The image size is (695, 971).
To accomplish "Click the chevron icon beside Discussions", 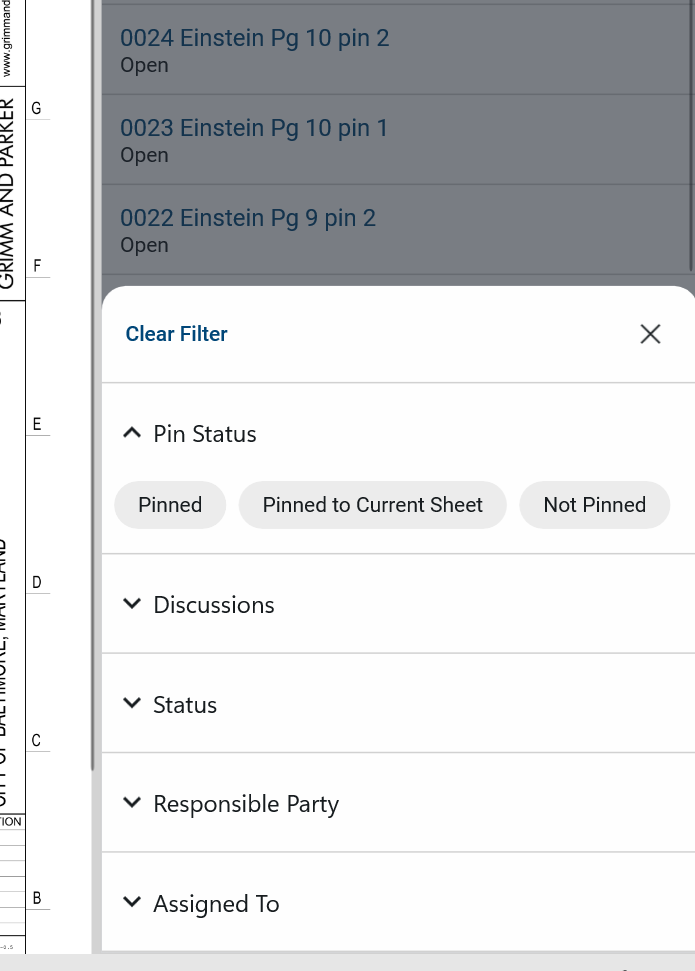I will 132,604.
